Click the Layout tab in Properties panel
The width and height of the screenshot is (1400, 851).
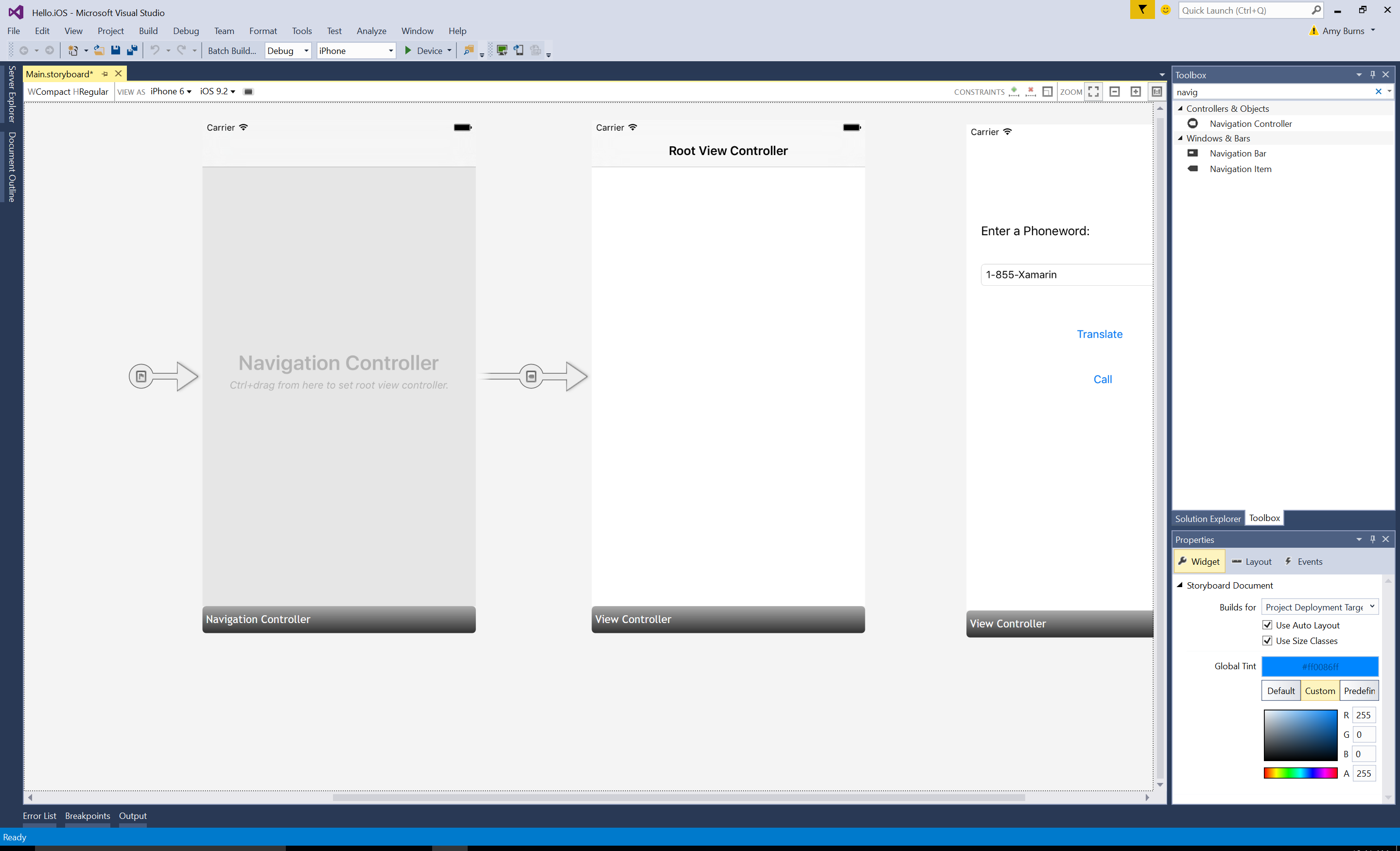coord(1252,561)
